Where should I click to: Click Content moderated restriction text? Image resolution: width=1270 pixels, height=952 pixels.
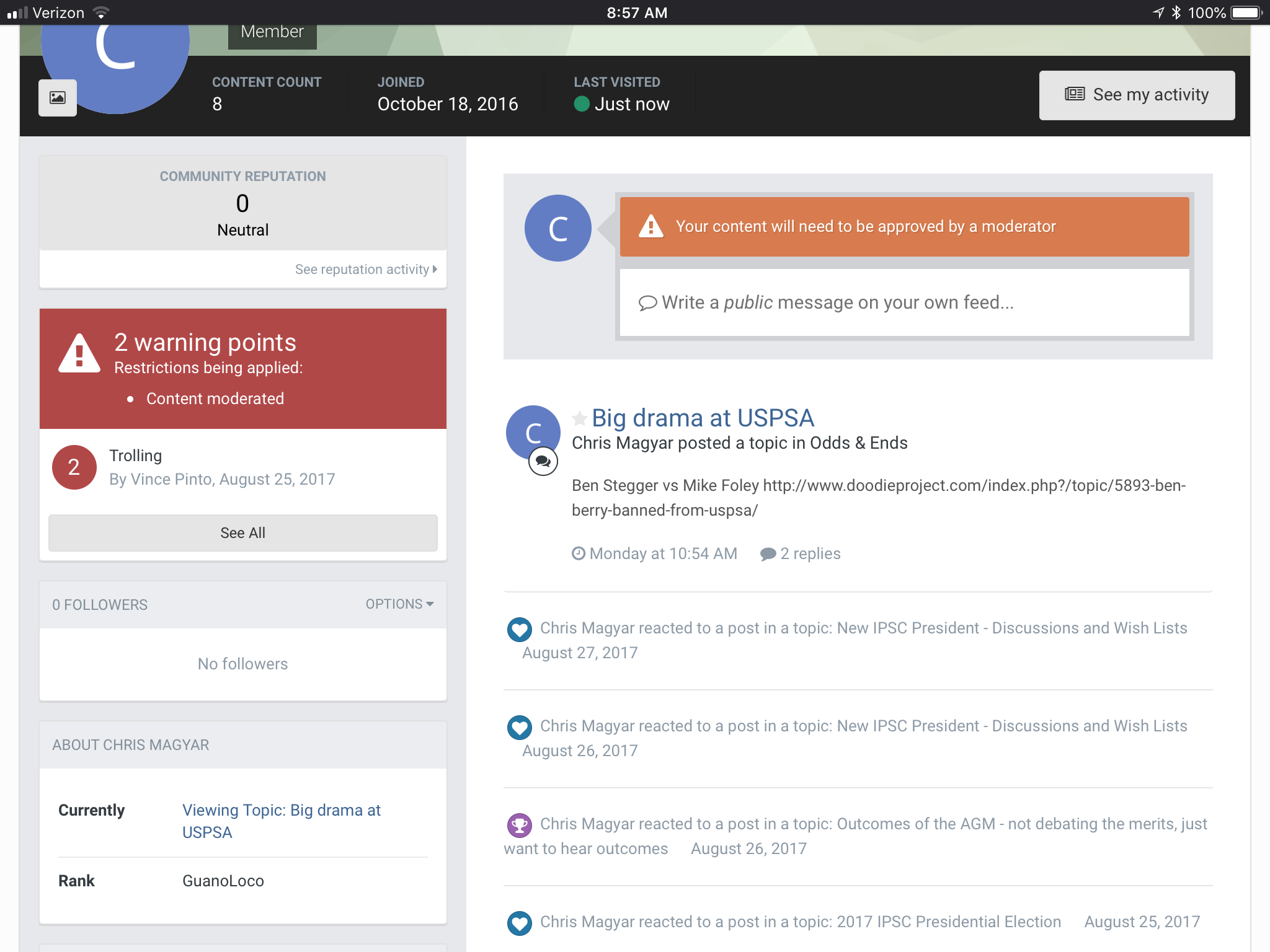(x=215, y=399)
